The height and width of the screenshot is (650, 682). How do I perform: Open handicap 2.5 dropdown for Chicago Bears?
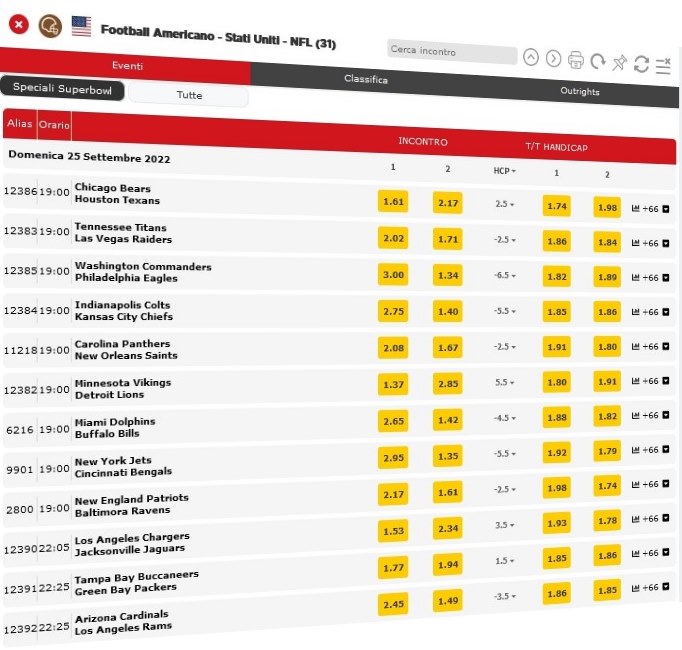pyautogui.click(x=505, y=204)
